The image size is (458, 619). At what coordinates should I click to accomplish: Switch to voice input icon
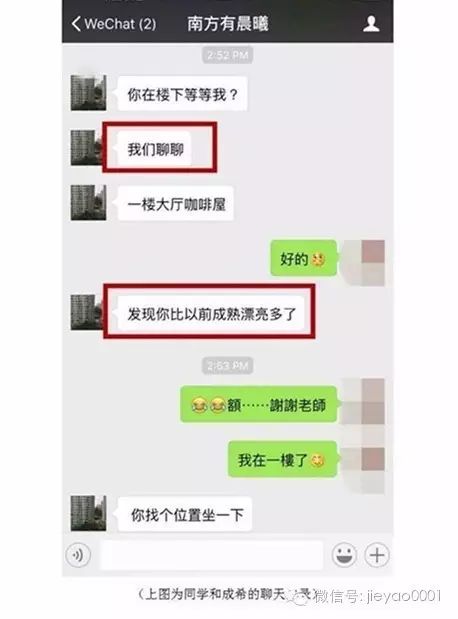(x=78, y=555)
